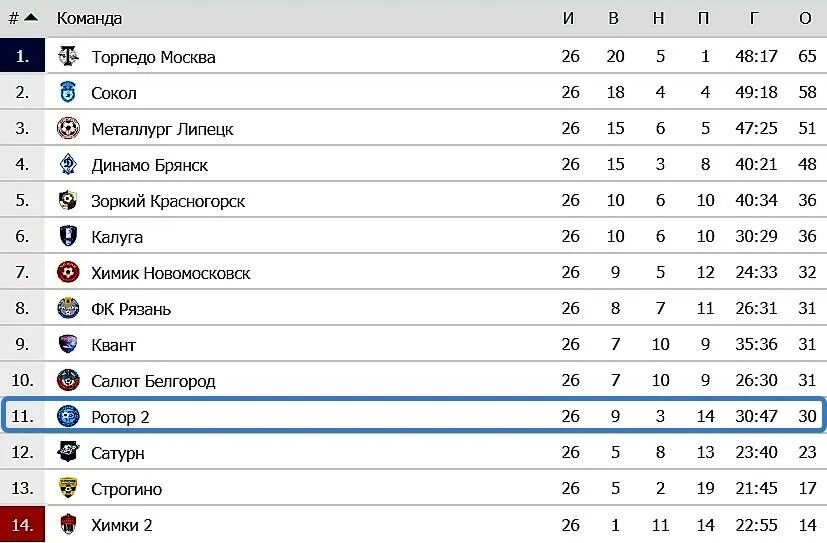
Task: Select the Зоркий Красногорск crest icon
Action: [68, 200]
